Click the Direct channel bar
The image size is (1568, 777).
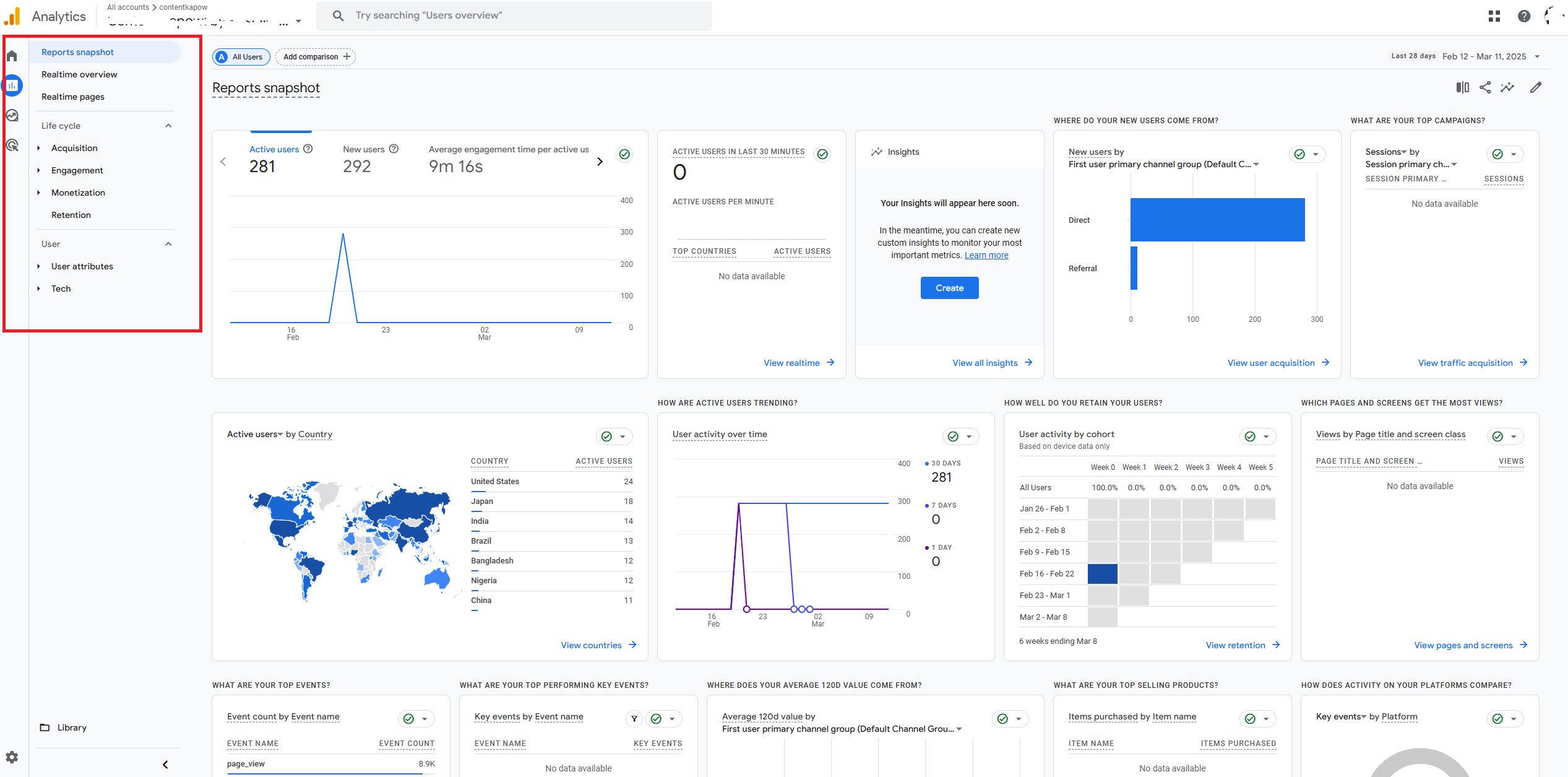click(1218, 220)
